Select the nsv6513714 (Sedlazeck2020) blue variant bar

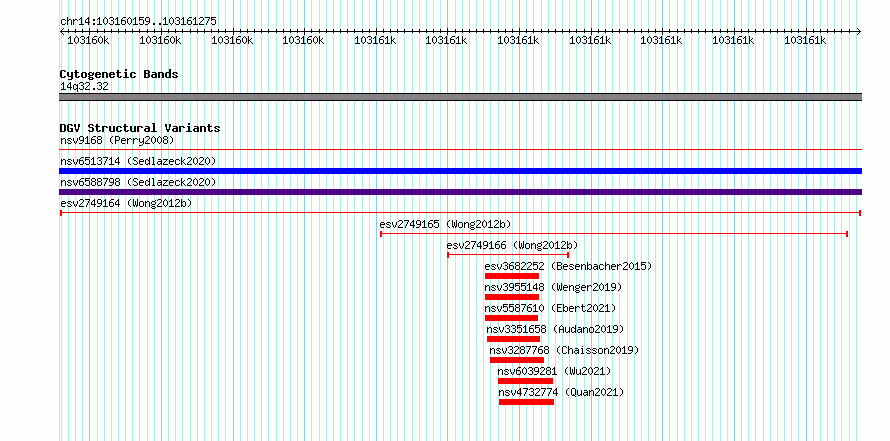460,171
